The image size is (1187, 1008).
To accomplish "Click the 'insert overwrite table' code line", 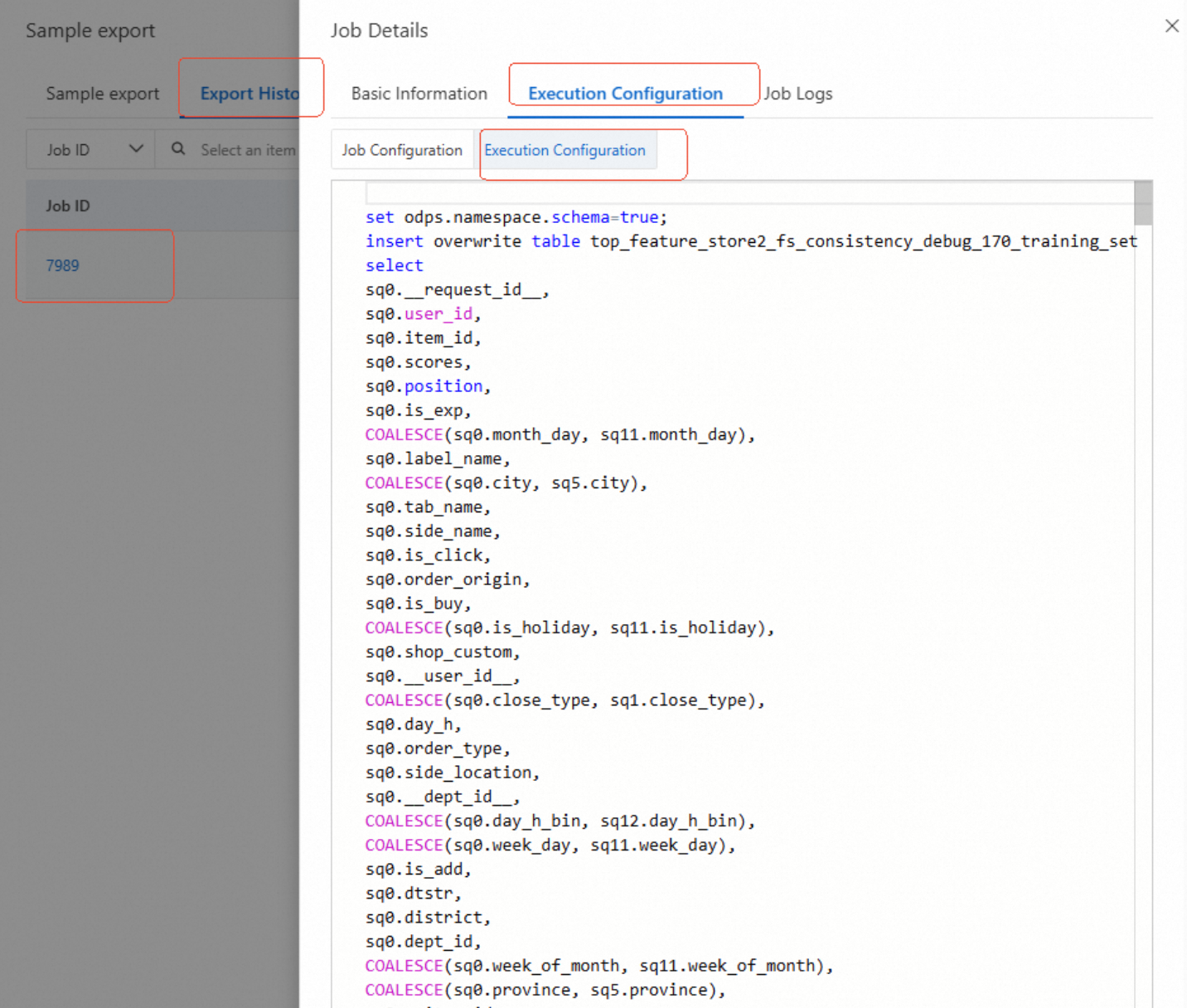I will pos(750,241).
